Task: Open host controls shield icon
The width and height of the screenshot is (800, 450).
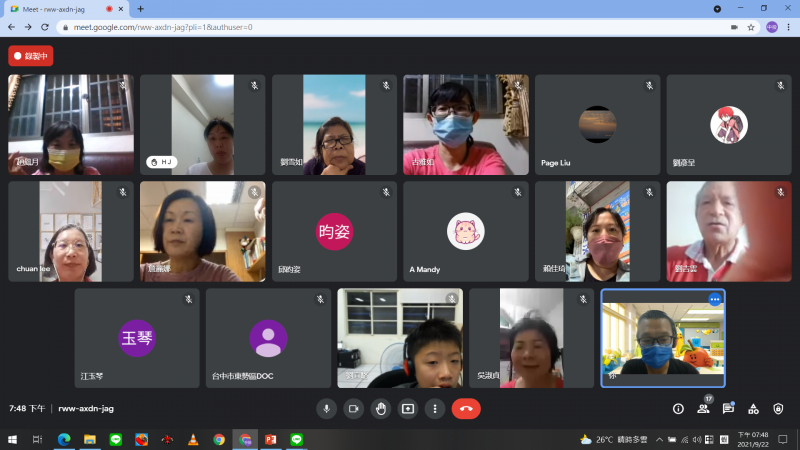Action: (778, 408)
